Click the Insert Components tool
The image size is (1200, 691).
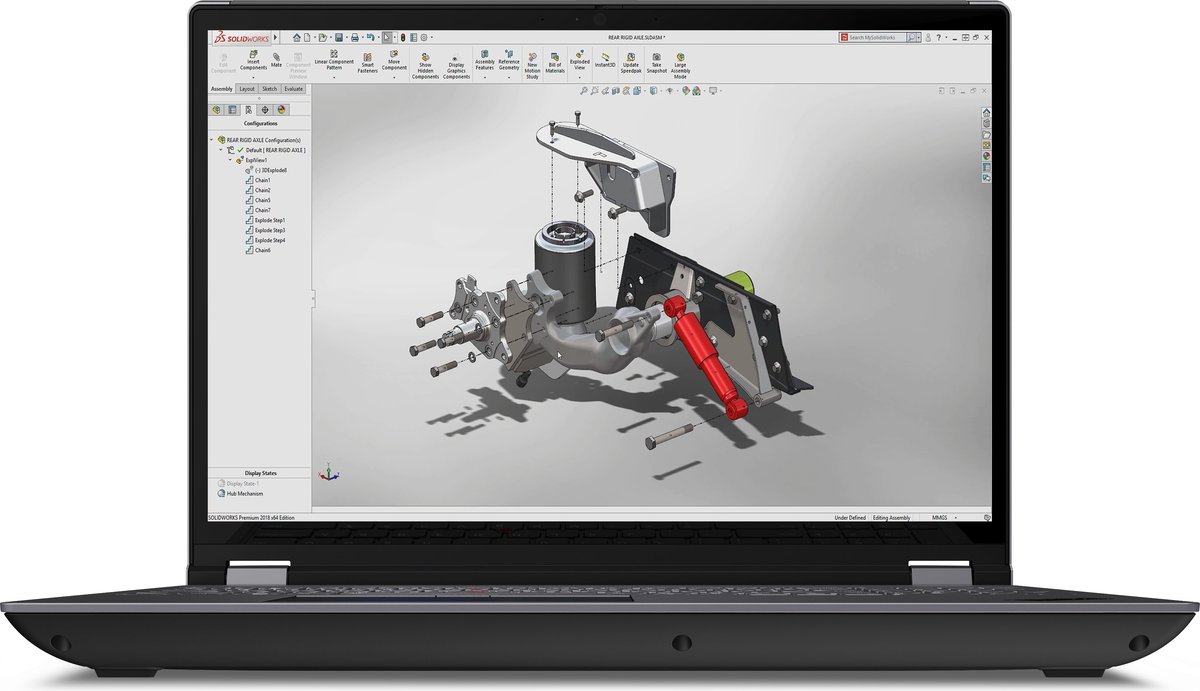(253, 57)
